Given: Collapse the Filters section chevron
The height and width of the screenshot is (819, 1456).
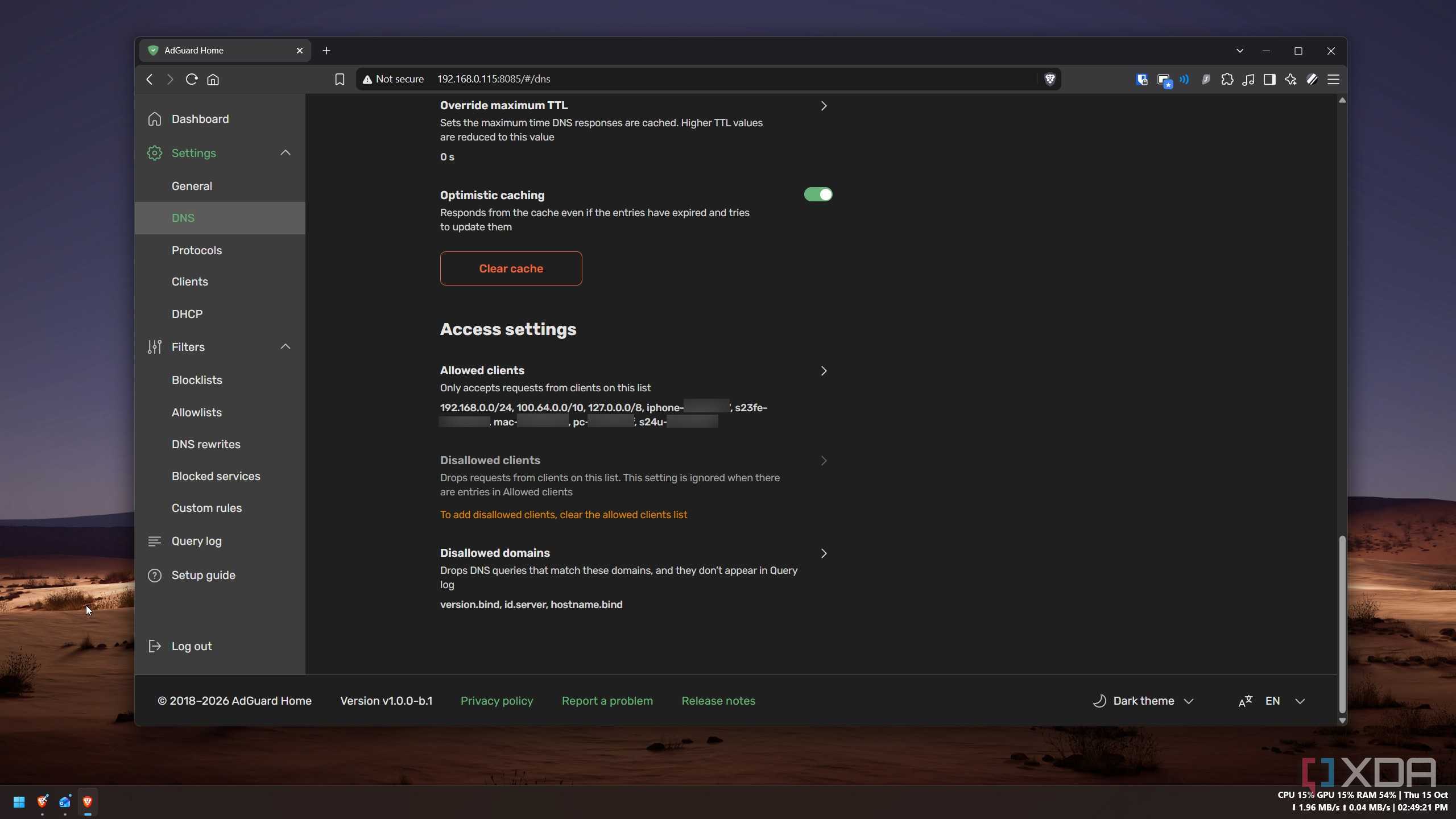Looking at the screenshot, I should tap(286, 346).
